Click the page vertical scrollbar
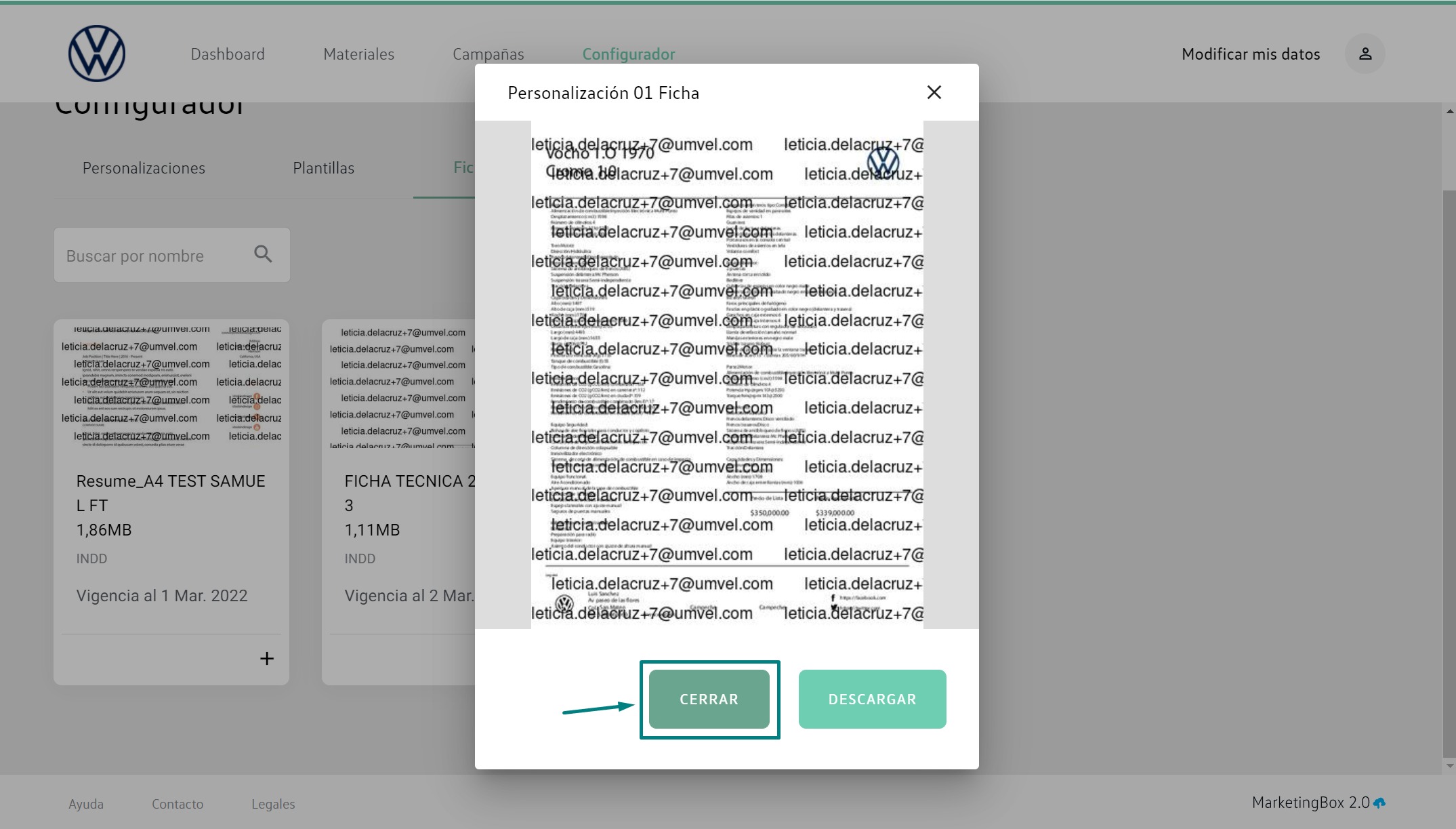 pos(1449,474)
